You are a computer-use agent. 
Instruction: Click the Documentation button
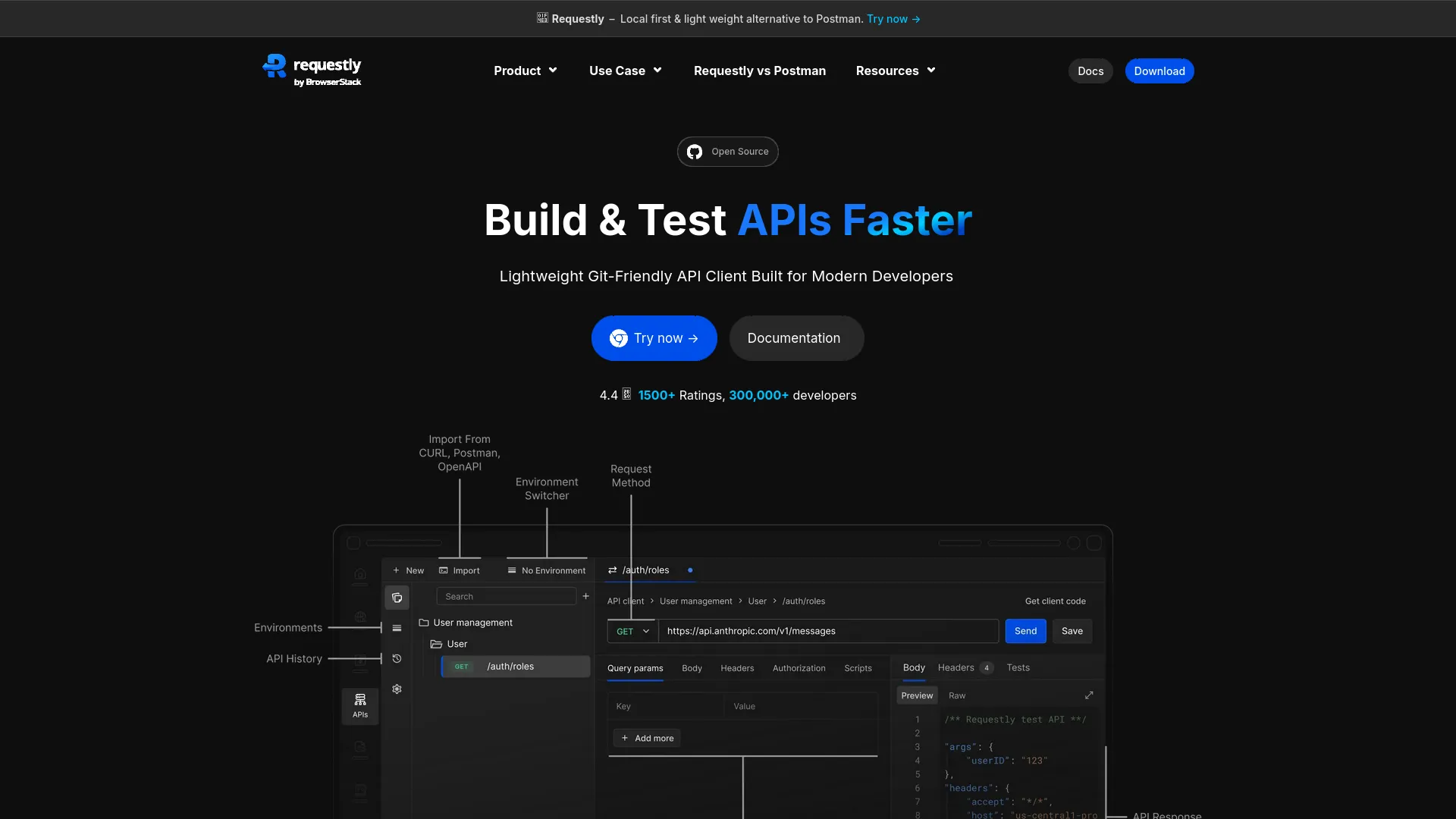click(796, 338)
